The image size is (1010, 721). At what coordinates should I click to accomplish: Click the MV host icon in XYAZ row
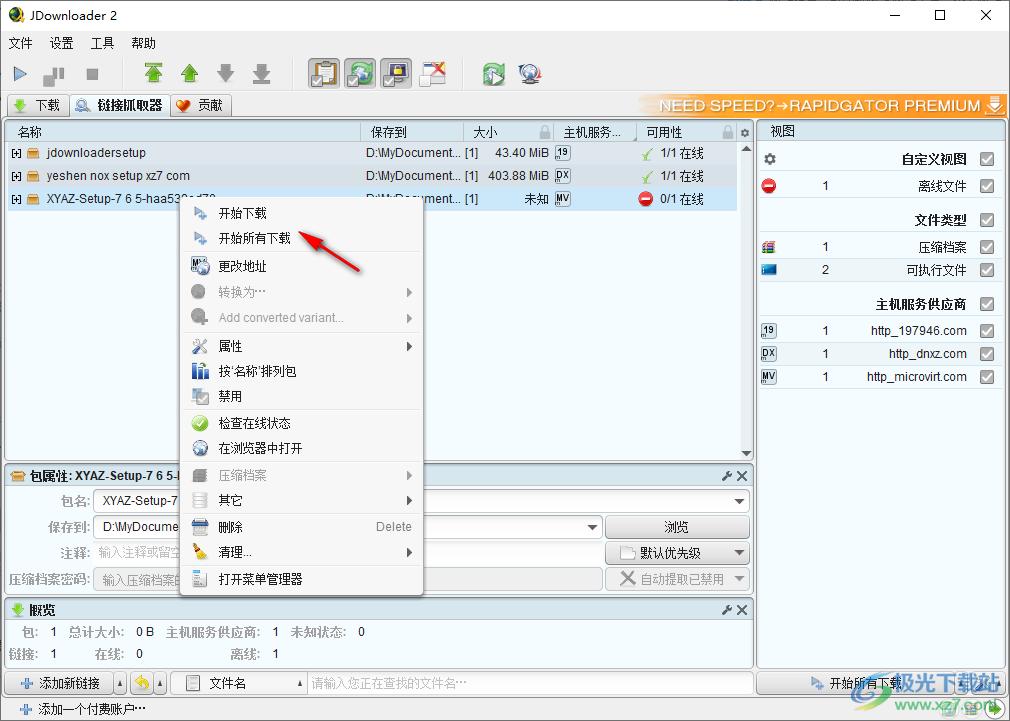(562, 198)
